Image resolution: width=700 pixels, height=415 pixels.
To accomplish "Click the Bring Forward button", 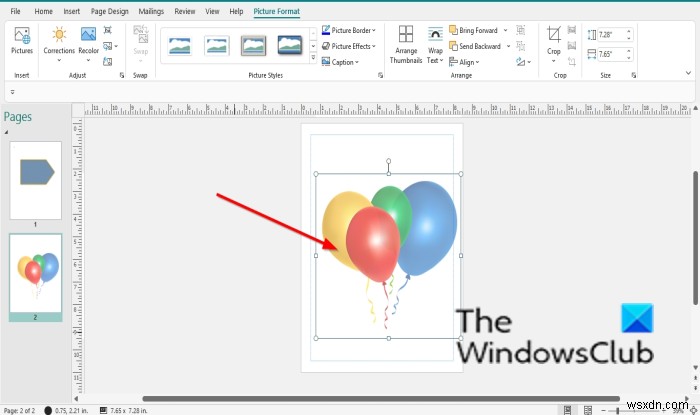I will [474, 30].
